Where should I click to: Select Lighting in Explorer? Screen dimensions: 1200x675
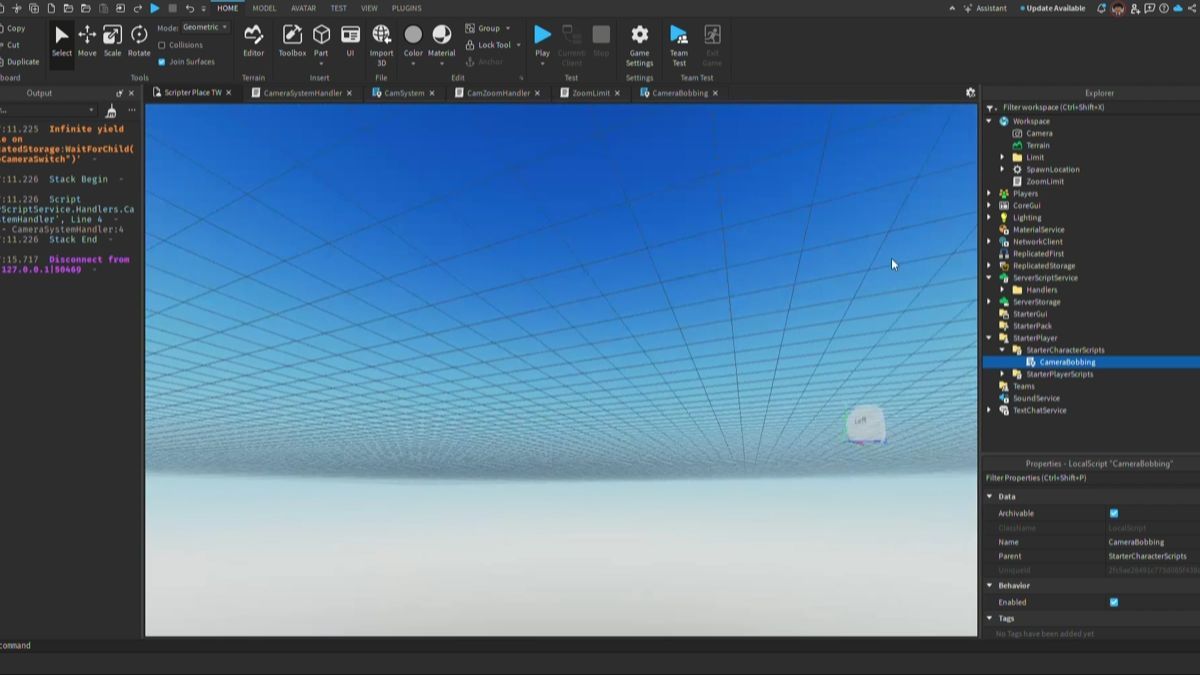click(x=1027, y=217)
